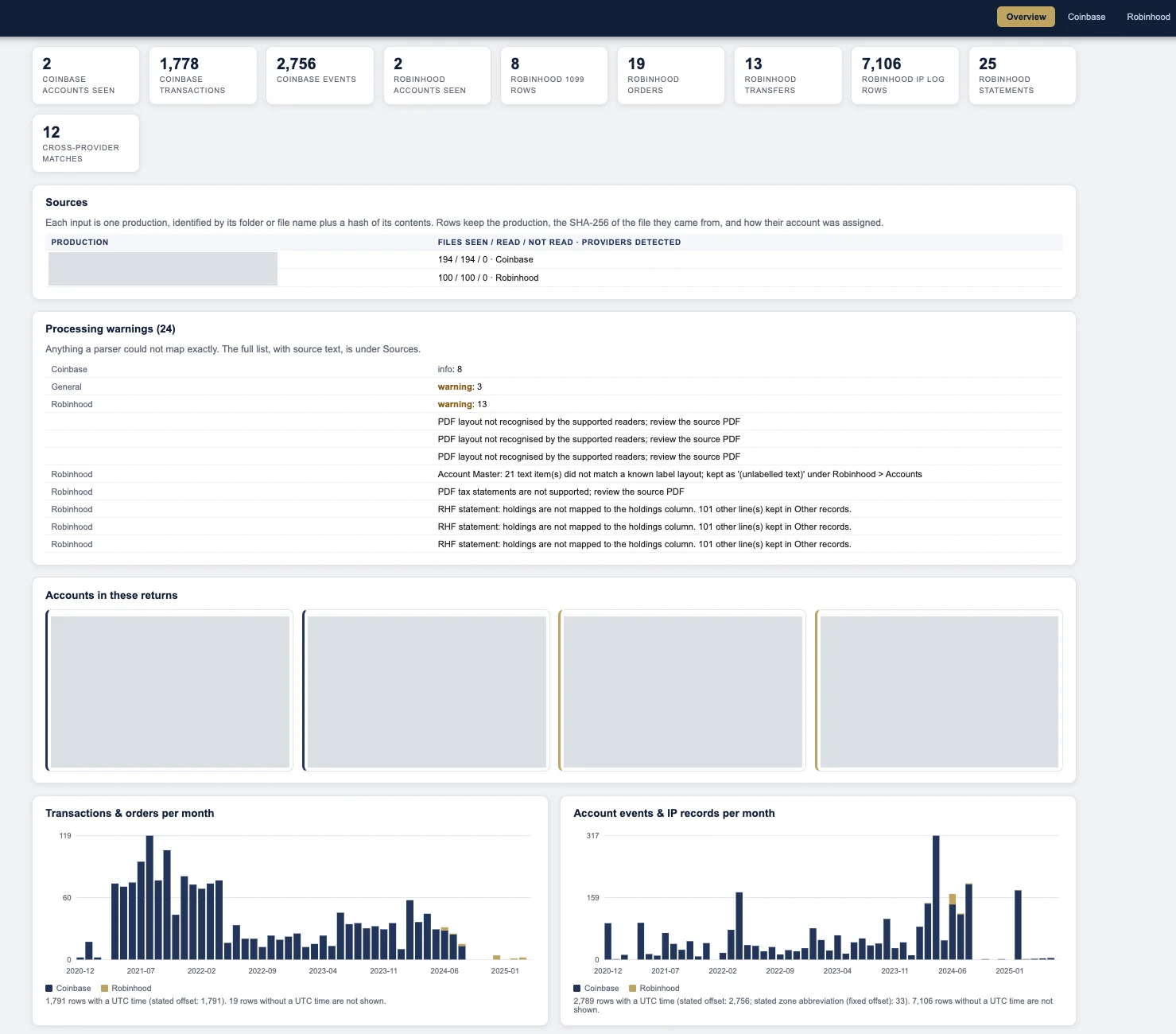Click the '1,791 rows with a UTC time' footnote
1176x1034 pixels.
point(215,1001)
